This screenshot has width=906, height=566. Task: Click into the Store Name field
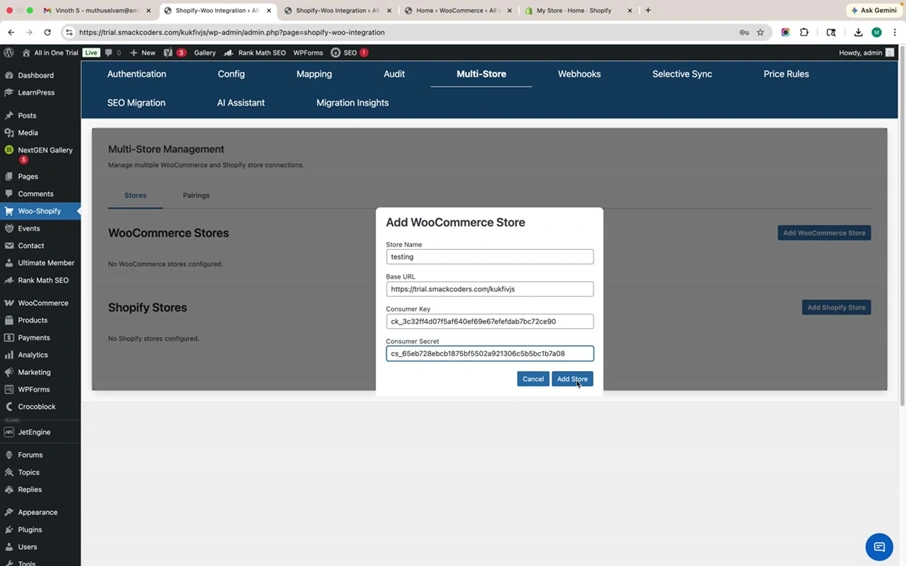pyautogui.click(x=489, y=257)
